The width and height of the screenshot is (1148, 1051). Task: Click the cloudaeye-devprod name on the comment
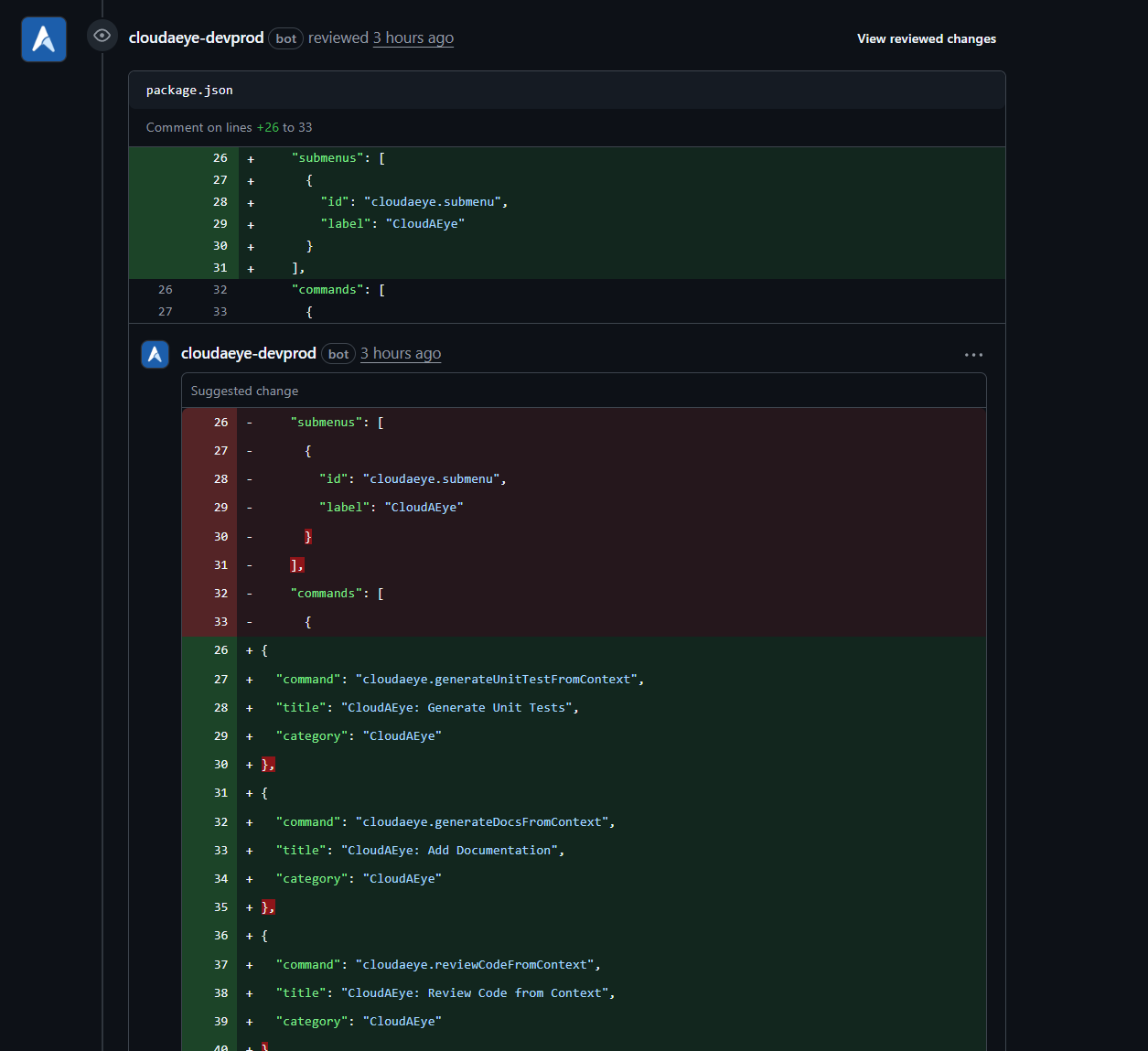[248, 353]
